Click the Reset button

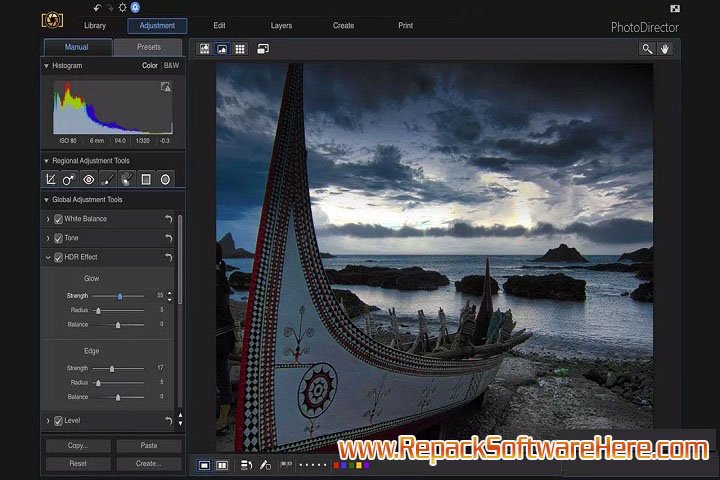point(78,464)
